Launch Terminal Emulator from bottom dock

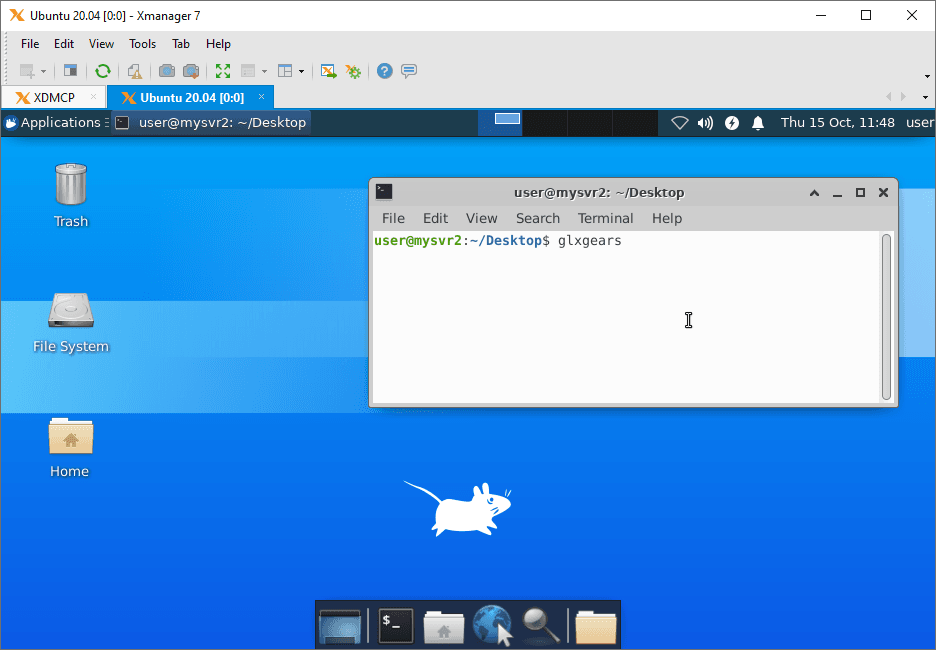tap(396, 626)
